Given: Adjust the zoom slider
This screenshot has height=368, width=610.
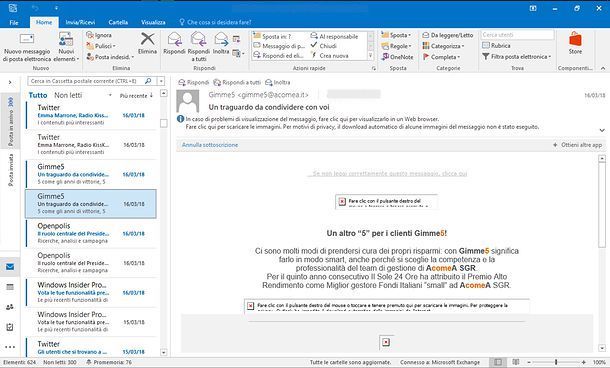Looking at the screenshot, I should pos(556,362).
